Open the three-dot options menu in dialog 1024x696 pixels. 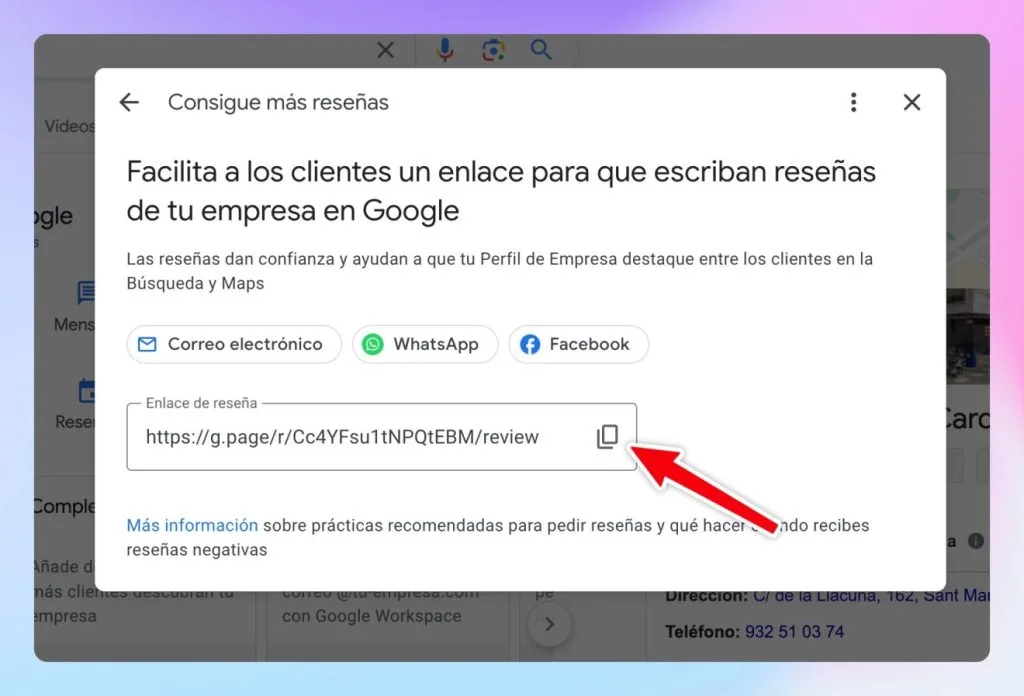coord(854,103)
